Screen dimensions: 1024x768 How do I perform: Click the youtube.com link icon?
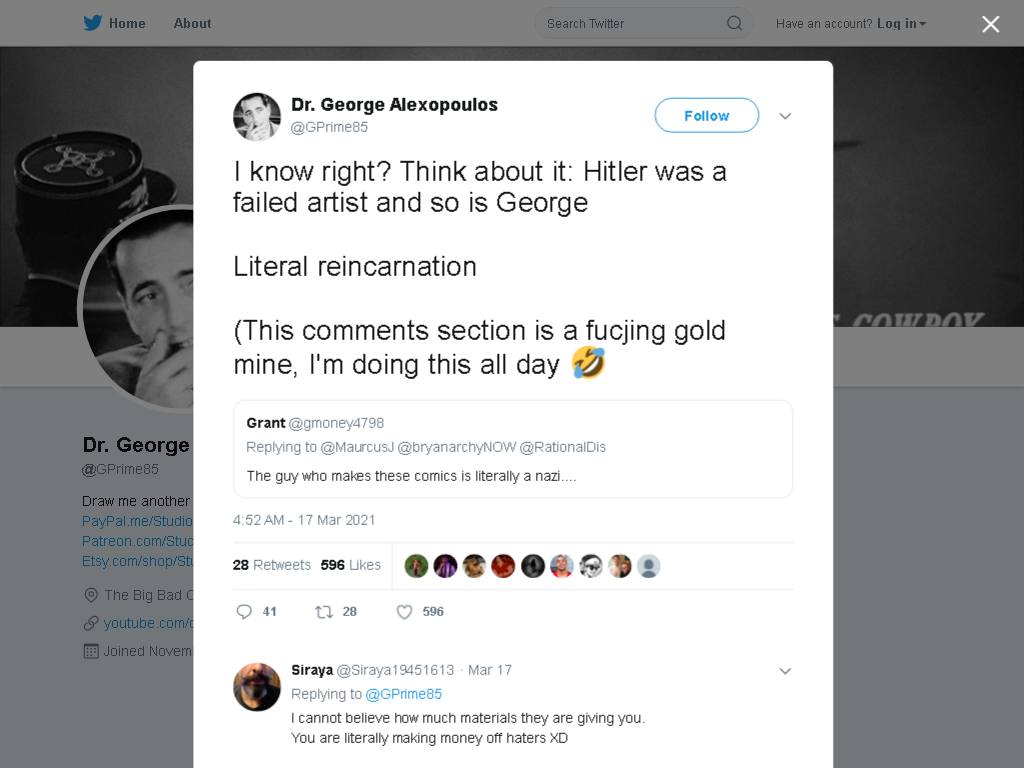click(x=91, y=623)
